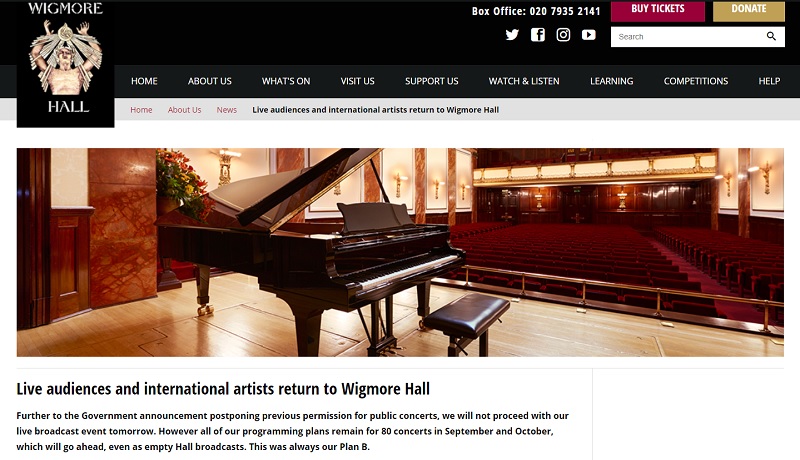This screenshot has width=800, height=460.
Task: Open the What's On menu
Action: [286, 81]
